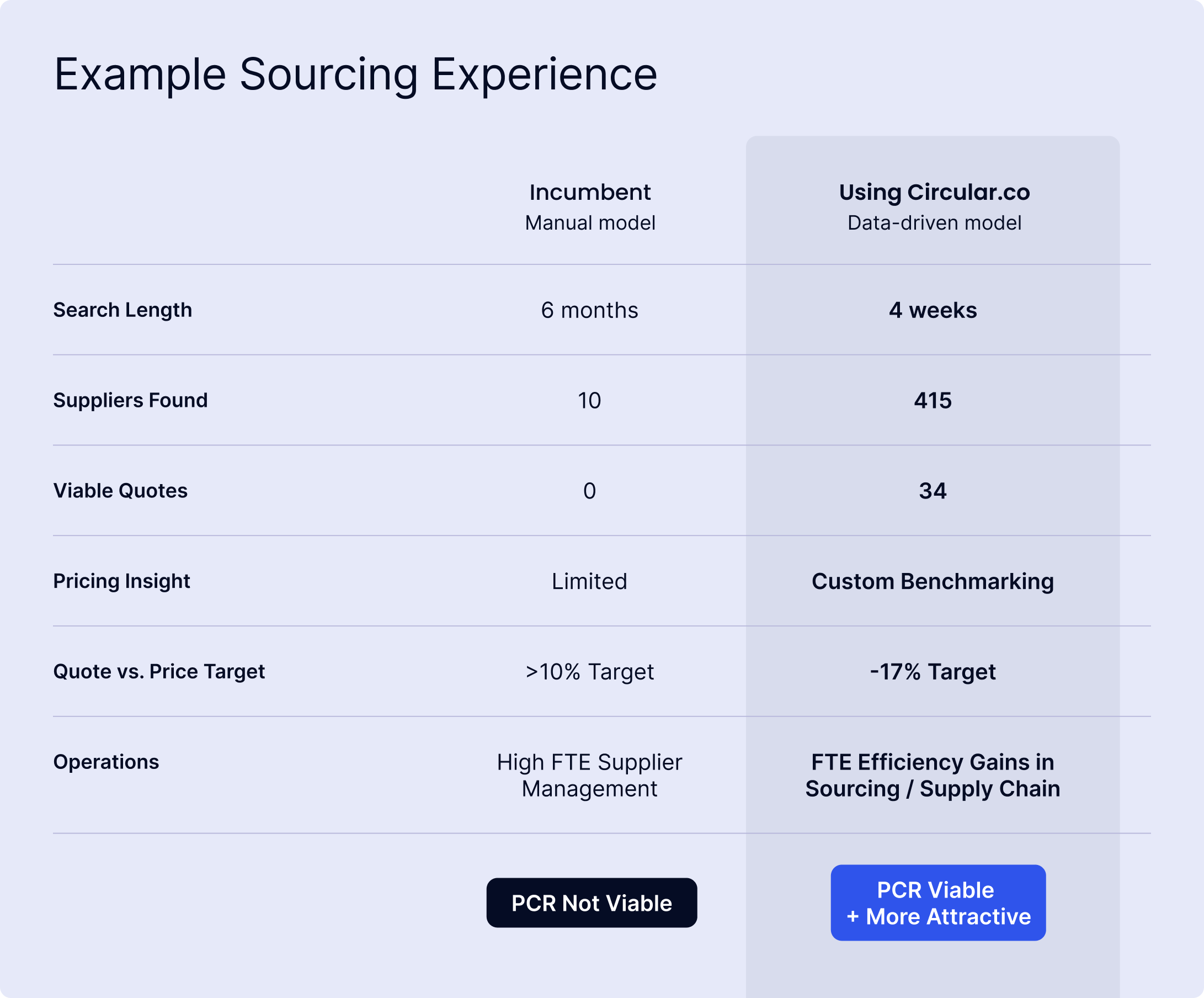This screenshot has height=998, width=1204.
Task: Click the -17% Target cell
Action: click(x=933, y=672)
